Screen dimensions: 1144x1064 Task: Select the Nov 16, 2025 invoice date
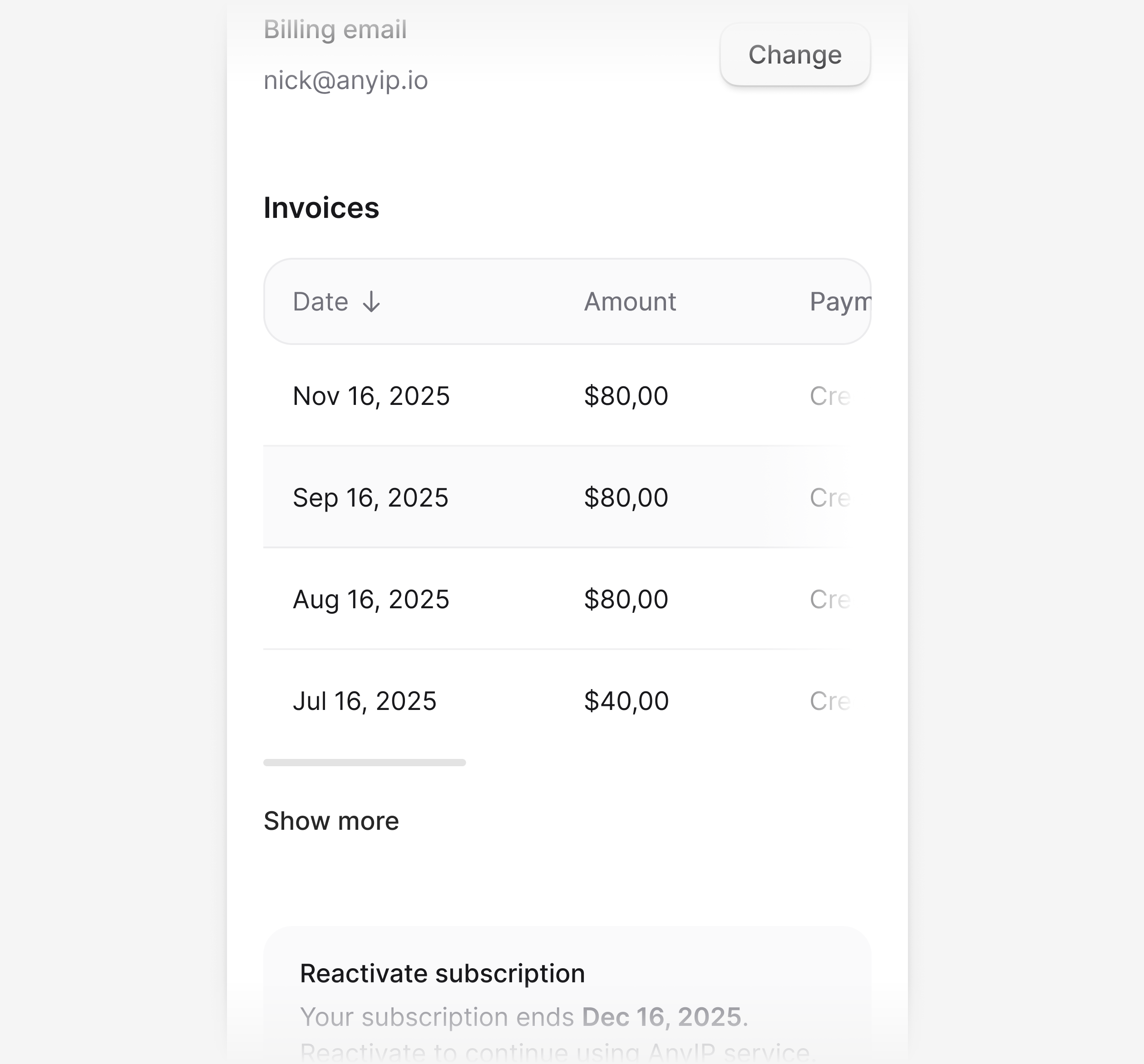pos(370,396)
